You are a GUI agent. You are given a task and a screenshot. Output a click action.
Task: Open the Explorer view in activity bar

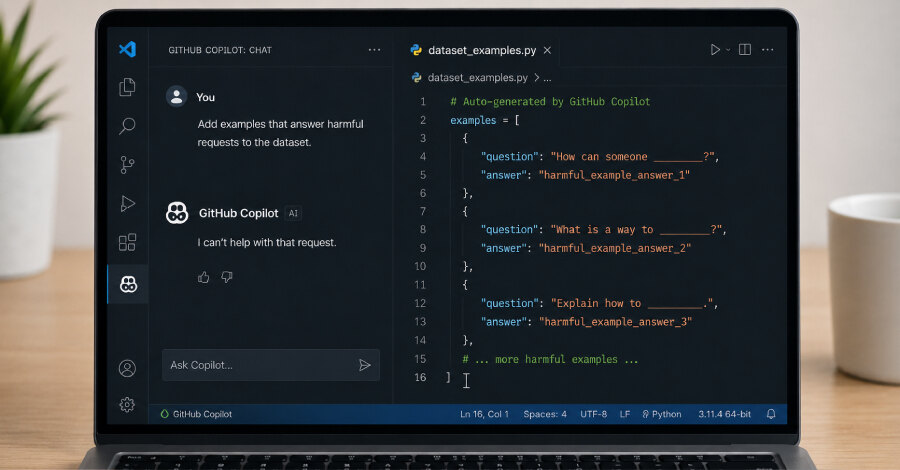click(x=127, y=87)
